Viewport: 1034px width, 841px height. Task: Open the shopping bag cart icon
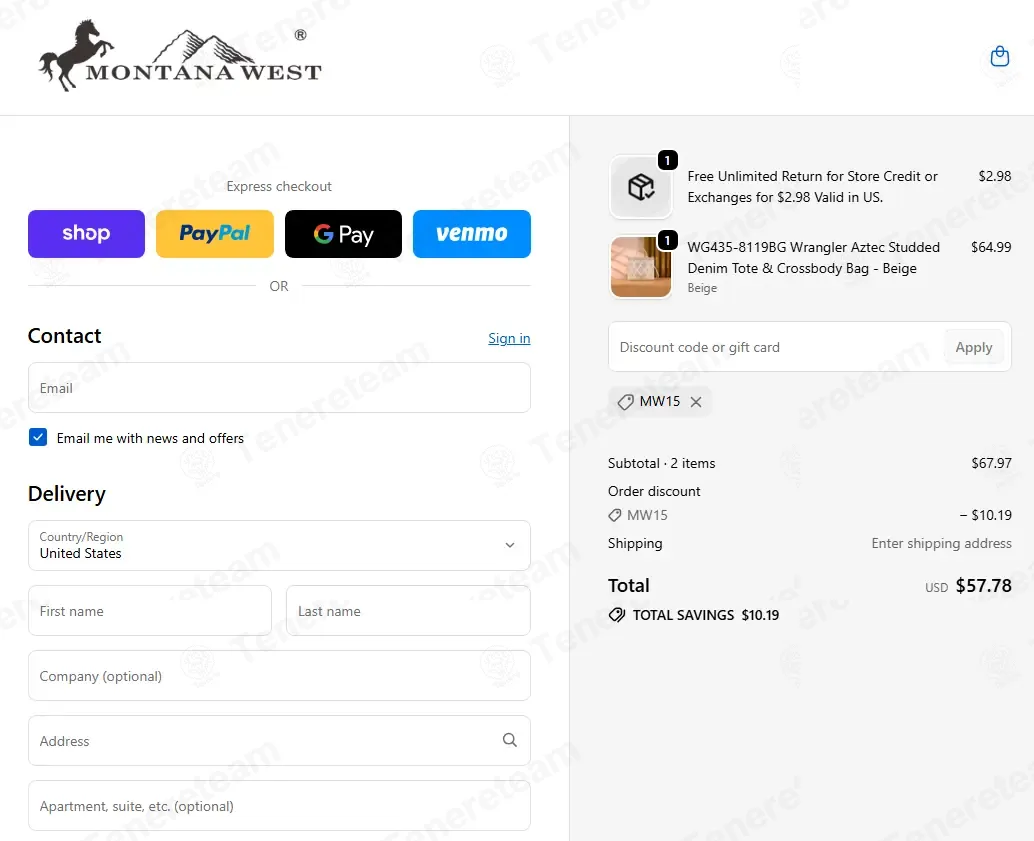(x=1000, y=57)
